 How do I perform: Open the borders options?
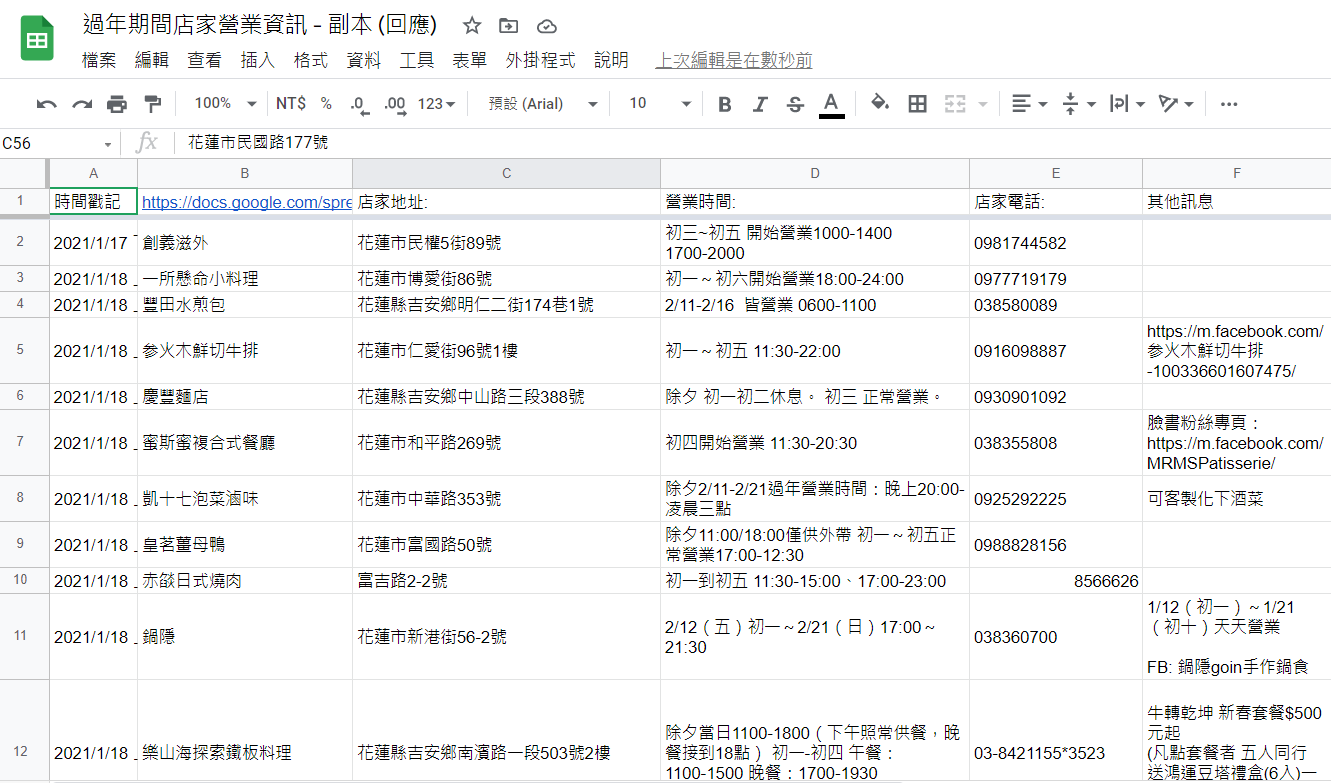pos(917,104)
